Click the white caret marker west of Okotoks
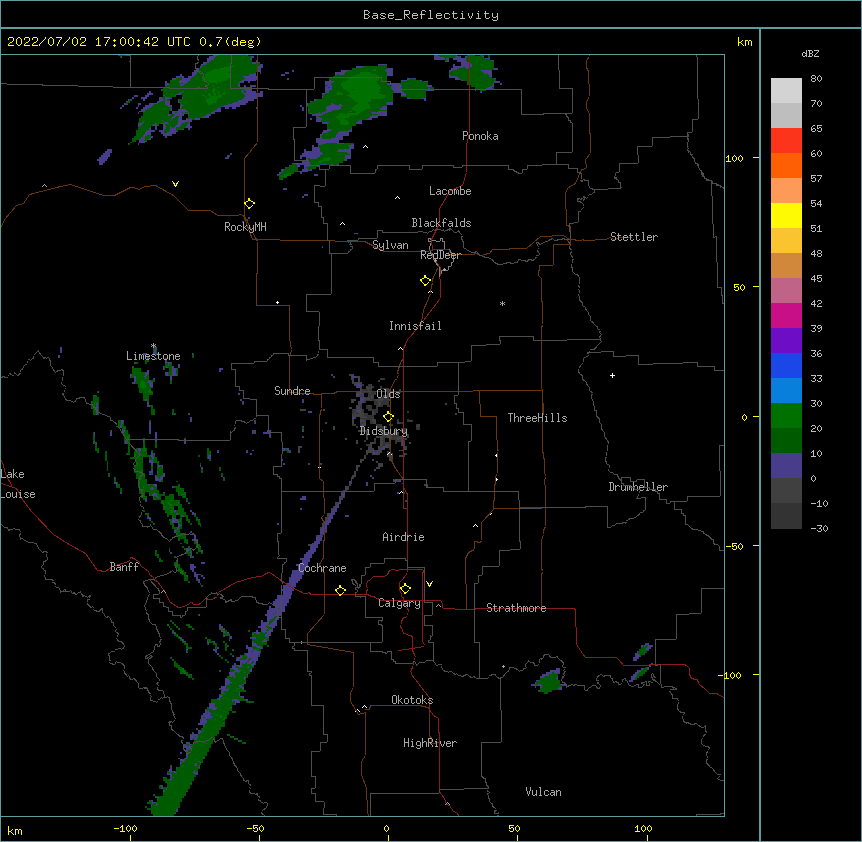This screenshot has width=862, height=842. click(x=364, y=707)
